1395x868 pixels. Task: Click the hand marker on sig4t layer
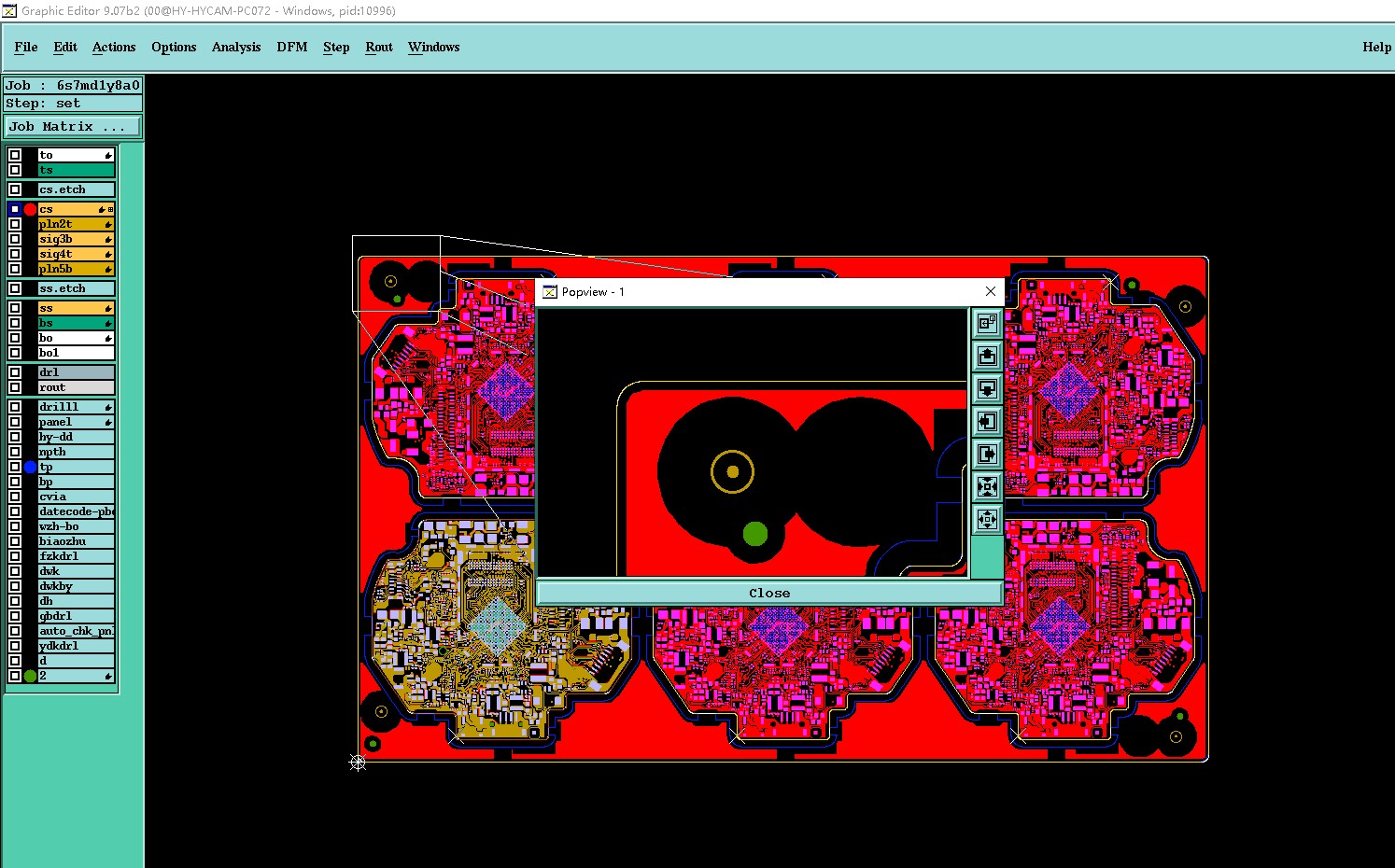click(x=108, y=254)
